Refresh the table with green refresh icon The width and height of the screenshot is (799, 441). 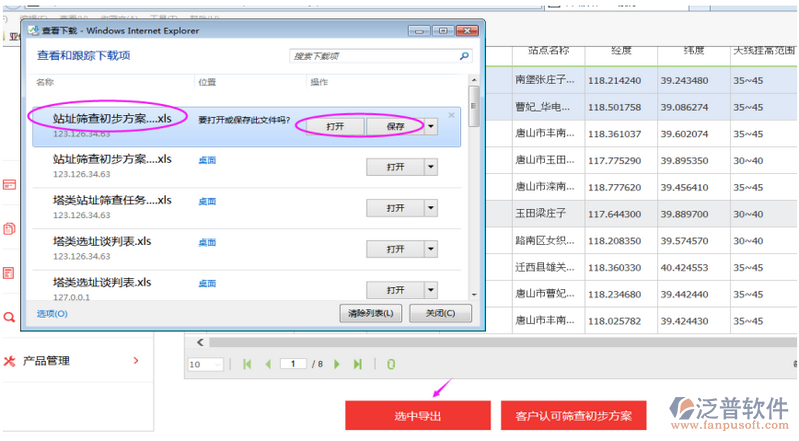pos(391,364)
